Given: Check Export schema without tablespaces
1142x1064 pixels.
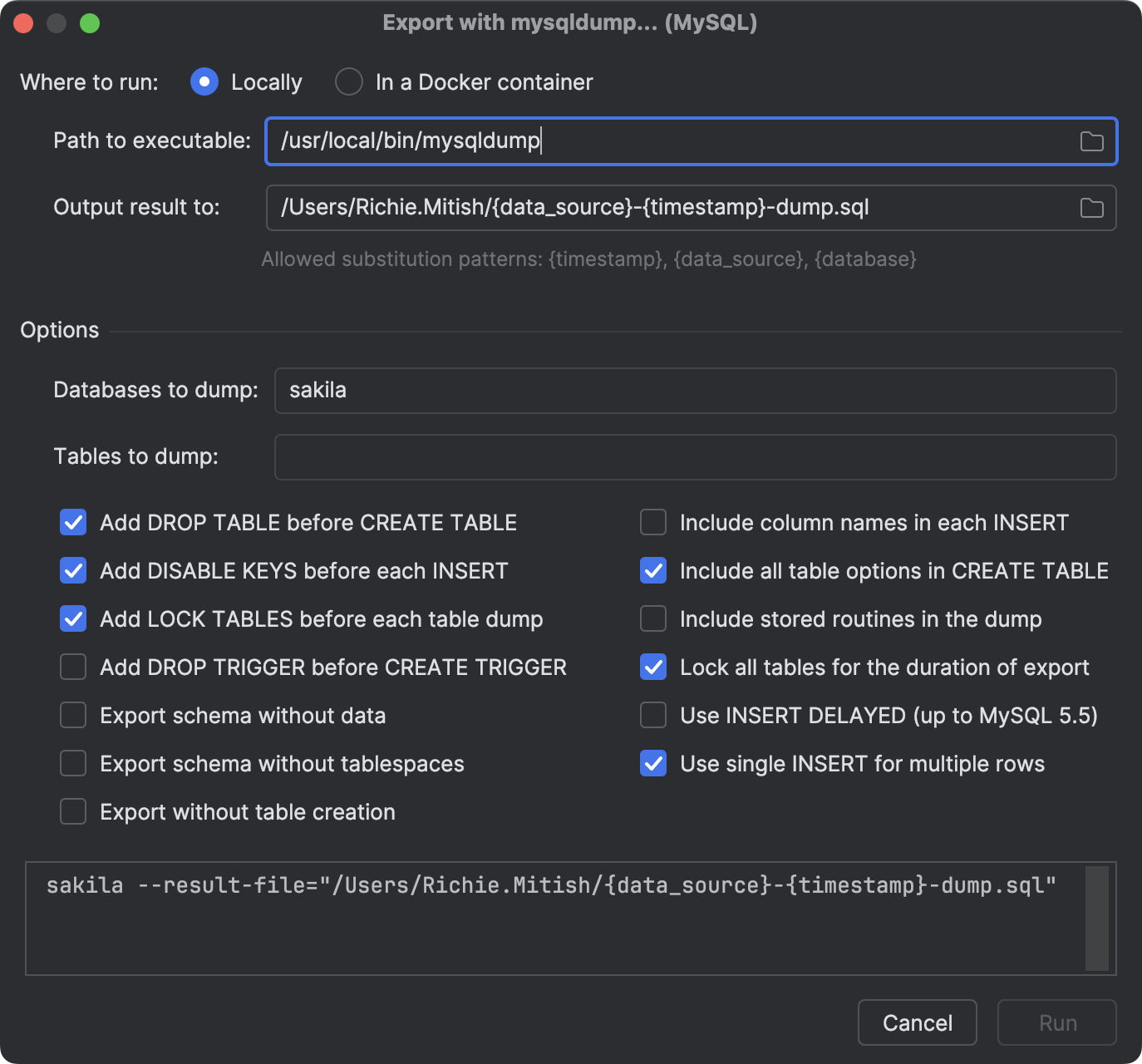Looking at the screenshot, I should (72, 763).
